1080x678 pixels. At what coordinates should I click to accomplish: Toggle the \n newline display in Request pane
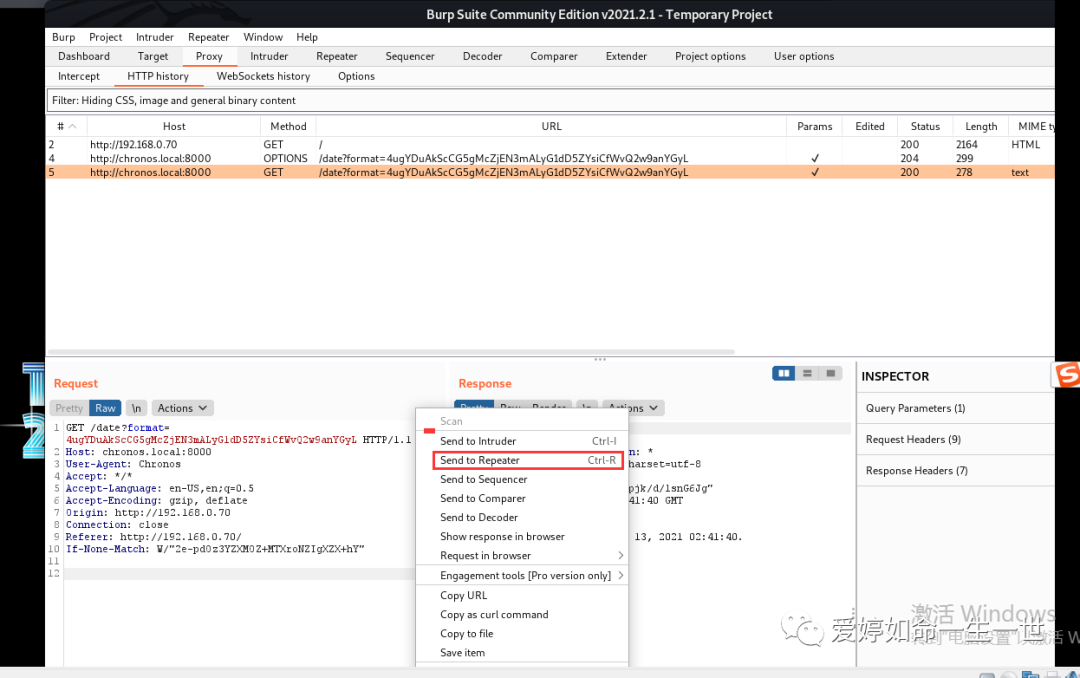pos(136,408)
